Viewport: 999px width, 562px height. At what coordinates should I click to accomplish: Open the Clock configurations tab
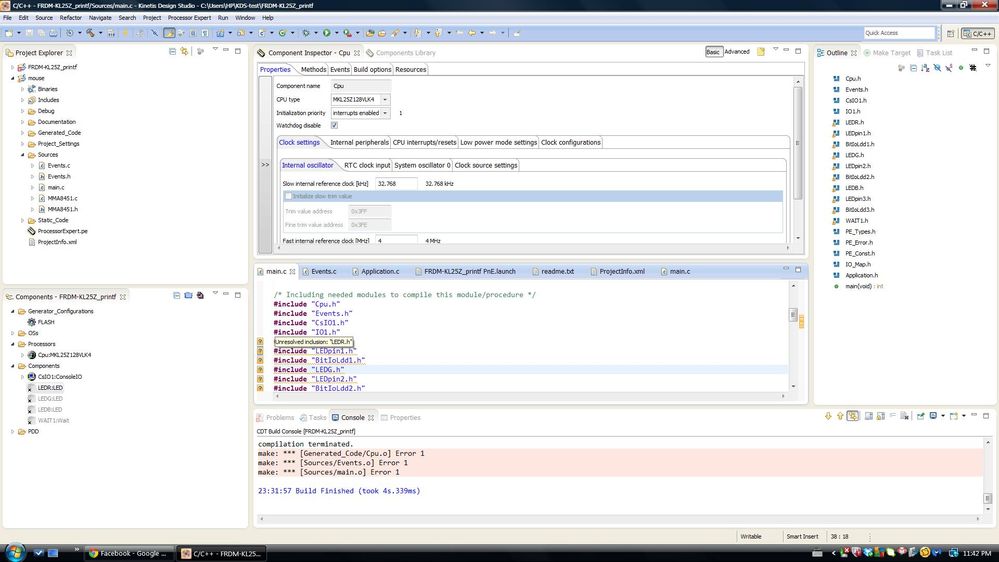coord(570,143)
